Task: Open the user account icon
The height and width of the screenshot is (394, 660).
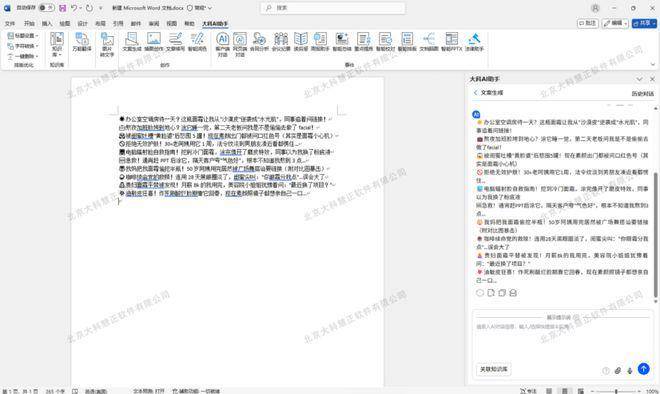Action: pos(595,8)
